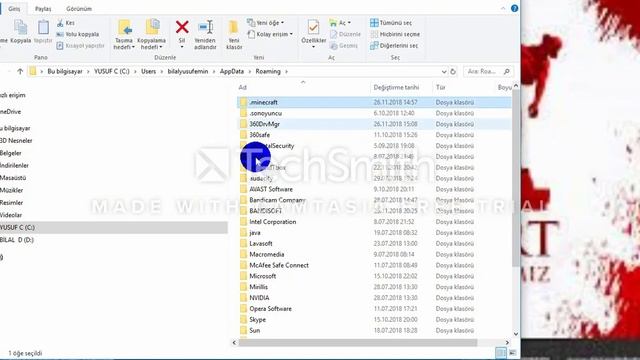Click the Sun folder's icon
Viewport: 640px width, 360px height.
243,330
